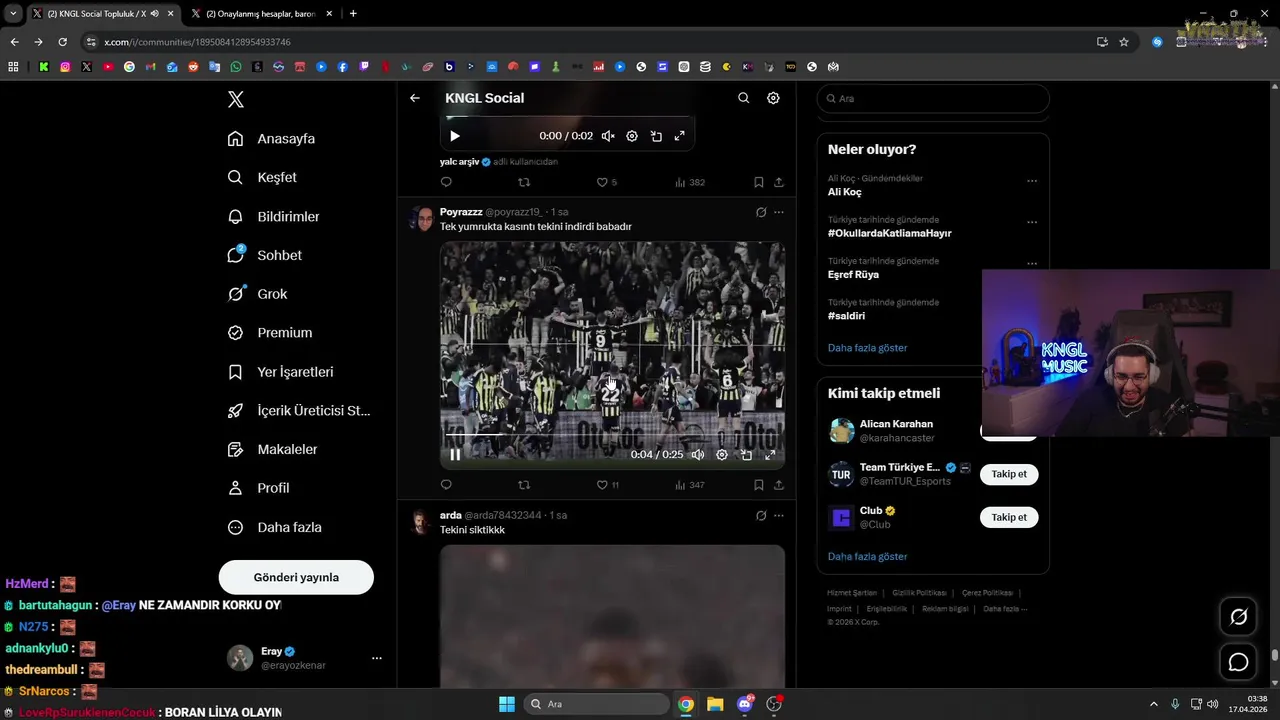The height and width of the screenshot is (720, 1280).
Task: Click Grok icon on arda post
Action: [761, 515]
